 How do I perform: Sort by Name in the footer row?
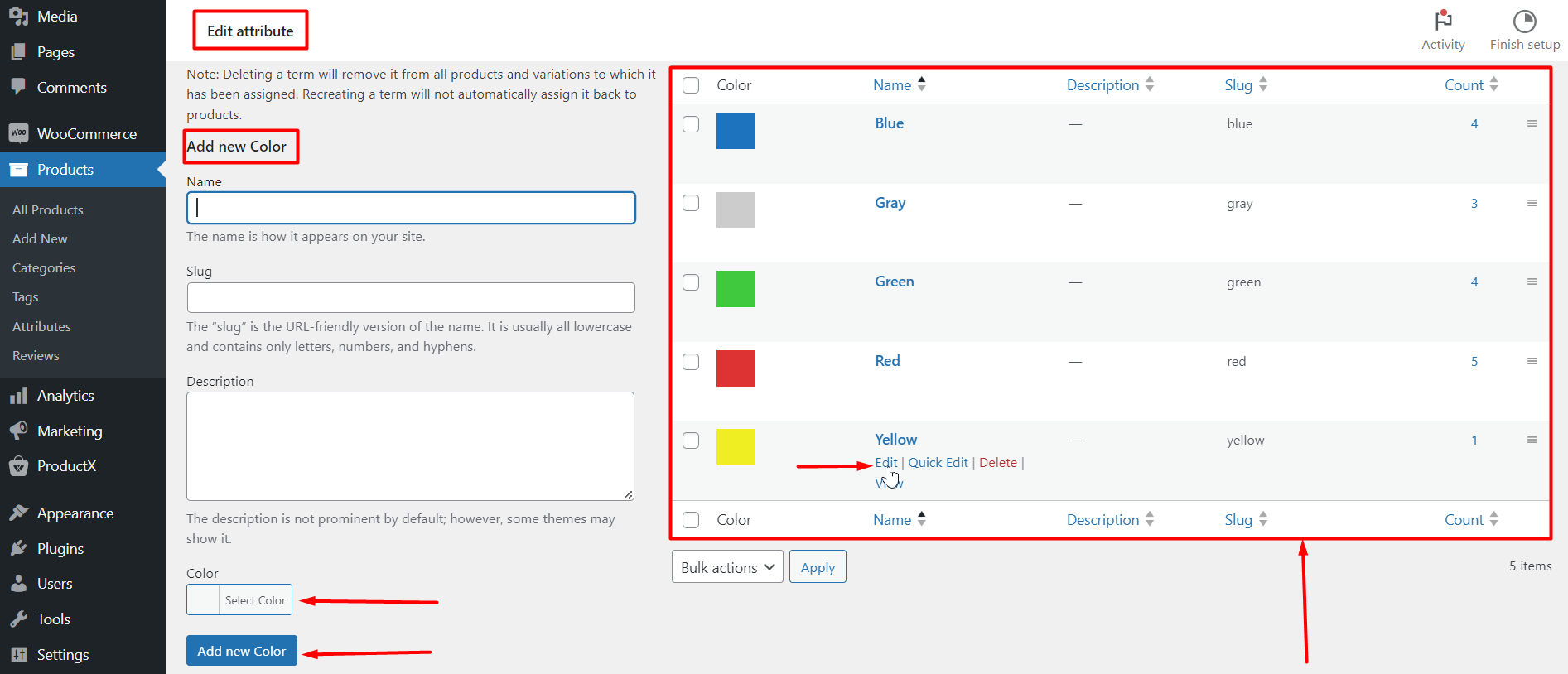click(x=900, y=519)
